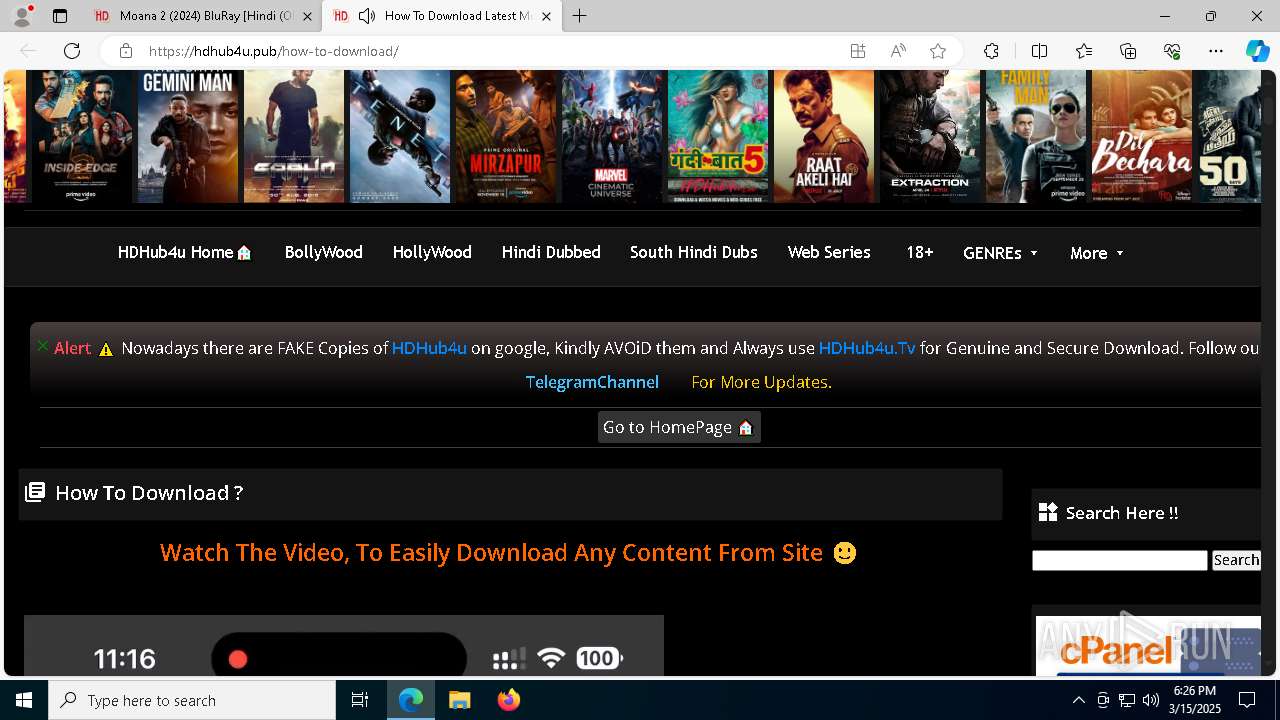The width and height of the screenshot is (1280, 720).
Task: Open the Dil Bechara poster
Action: point(1142,136)
